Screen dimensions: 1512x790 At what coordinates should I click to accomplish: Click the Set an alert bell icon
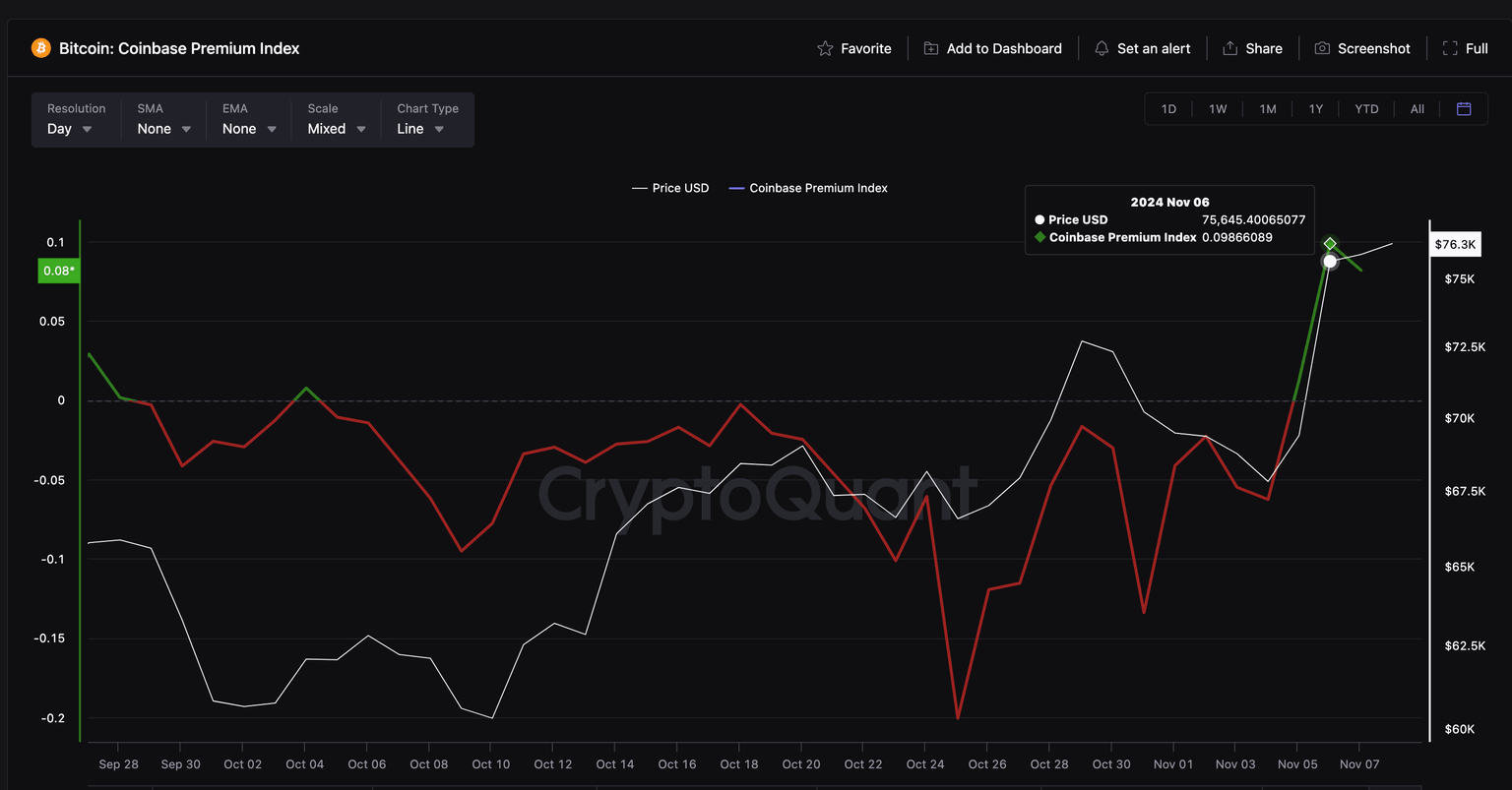[x=1102, y=48]
